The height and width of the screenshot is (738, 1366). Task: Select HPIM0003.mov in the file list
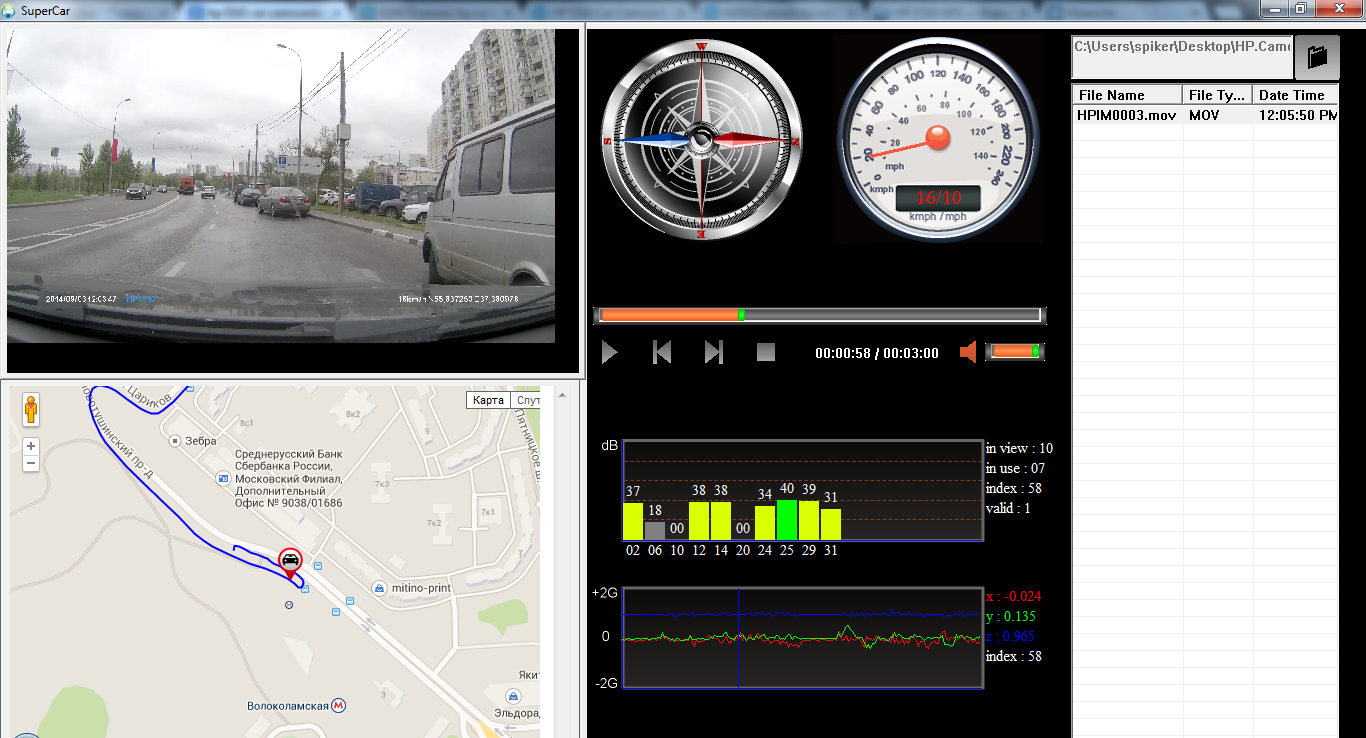tap(1126, 115)
